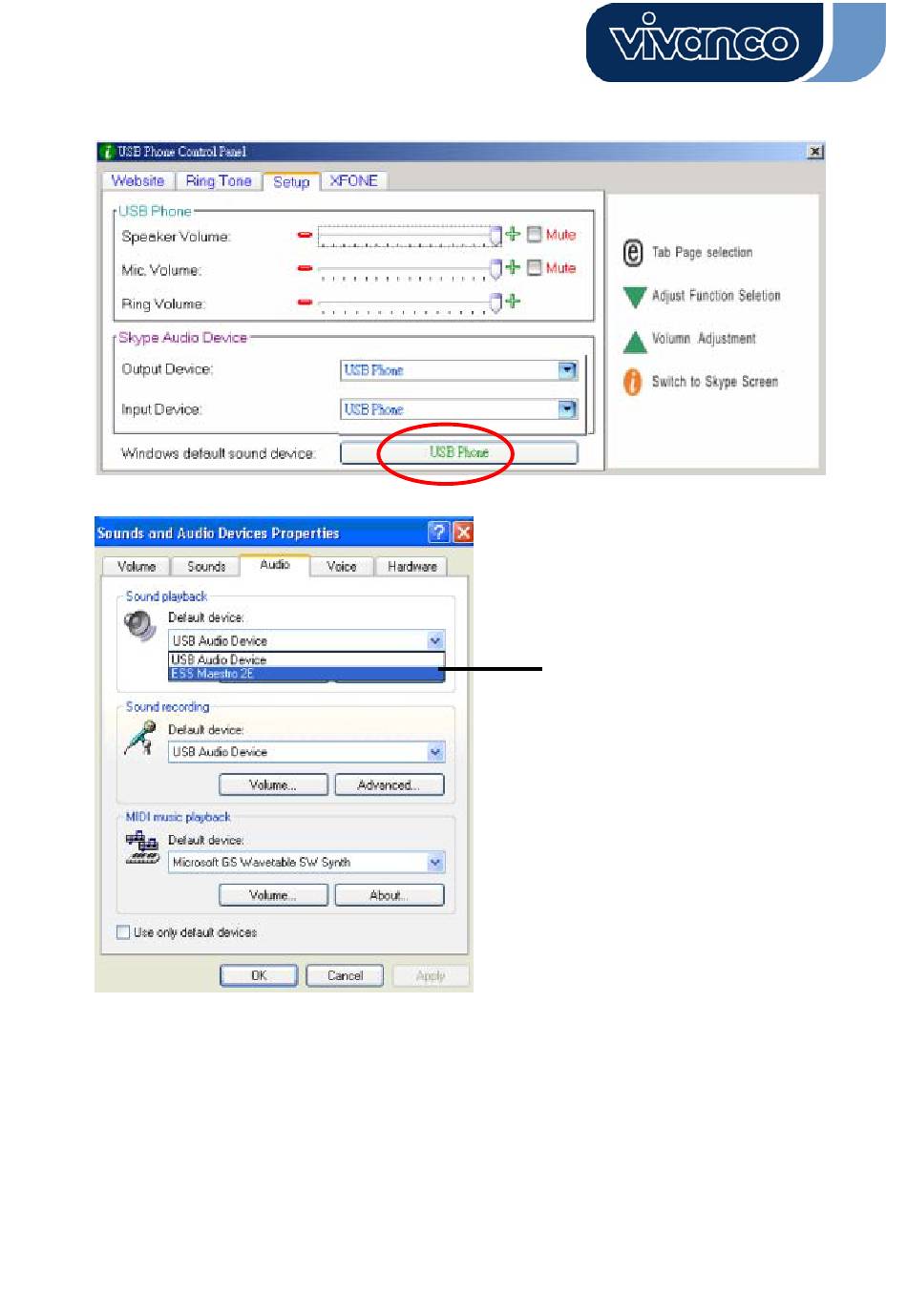Screen dimensions: 907x1316
Task: Click Volume button under MIDI music playback
Action: 273,896
